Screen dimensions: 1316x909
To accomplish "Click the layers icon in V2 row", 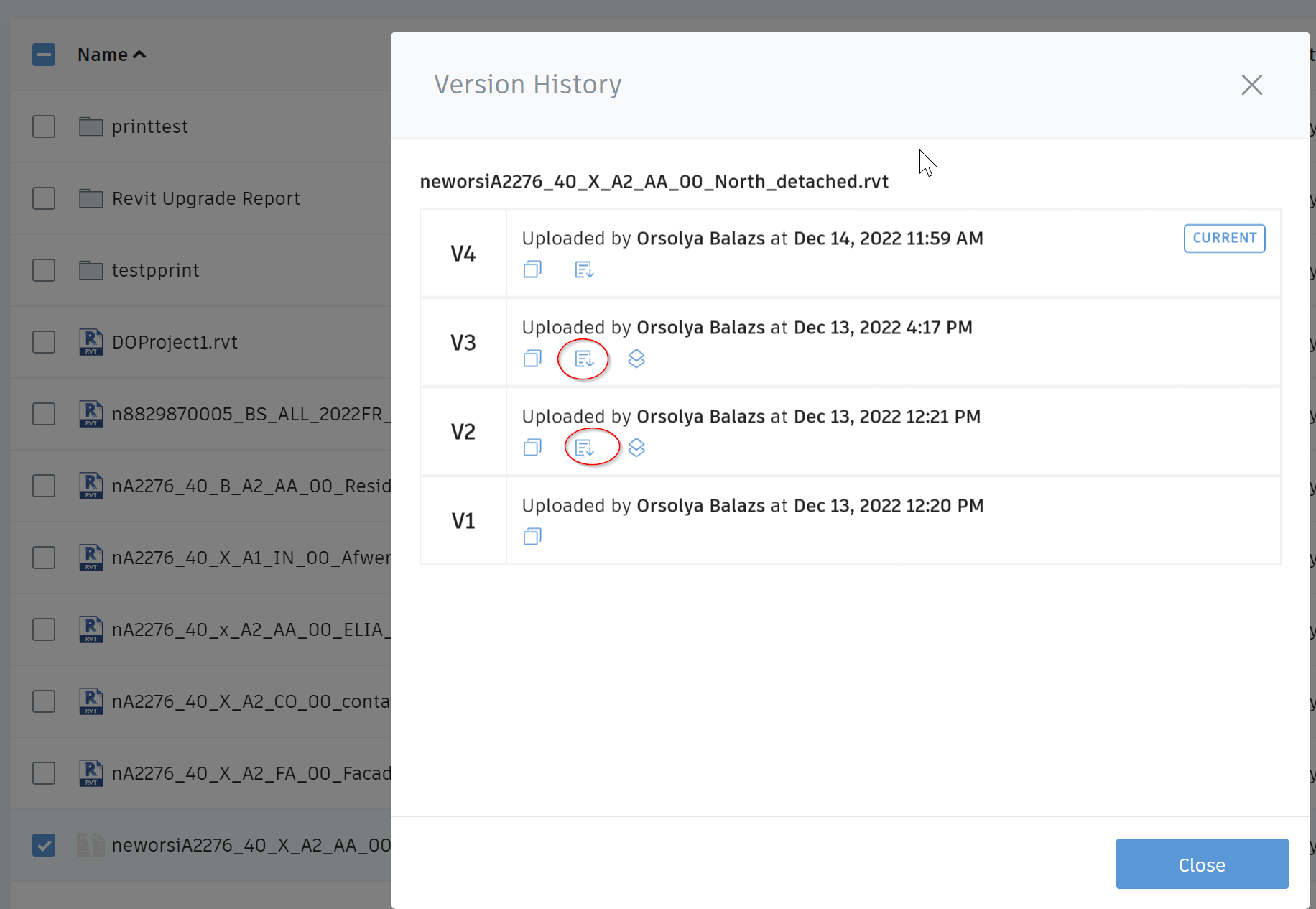I will coord(636,448).
